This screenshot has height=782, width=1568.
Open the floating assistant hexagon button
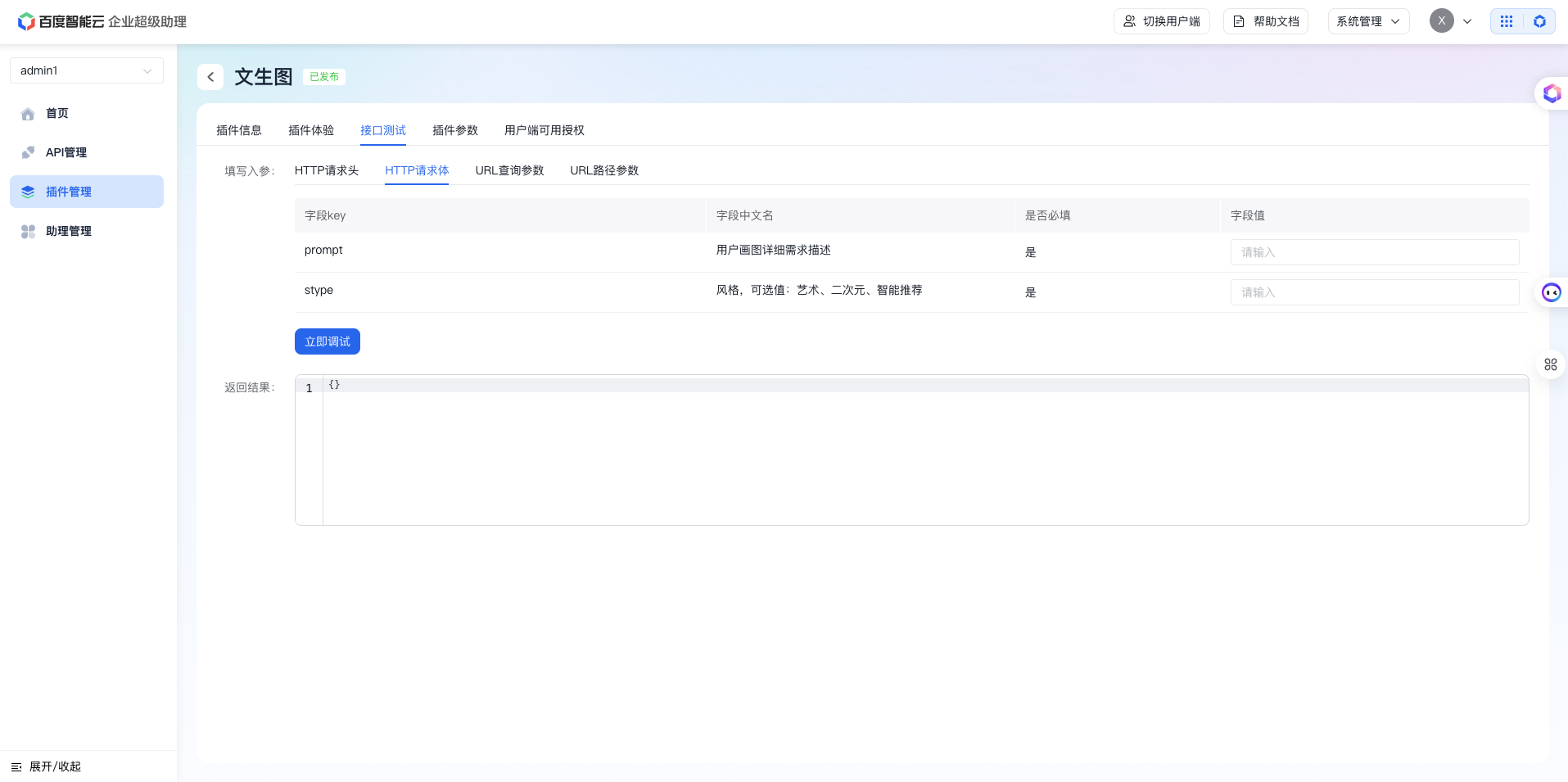[x=1552, y=93]
